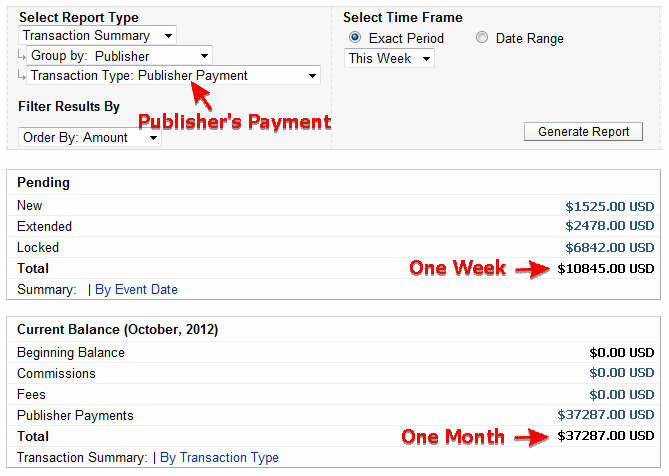This screenshot has width=669, height=476.
Task: Open the This Week period dropdown
Action: pos(389,58)
